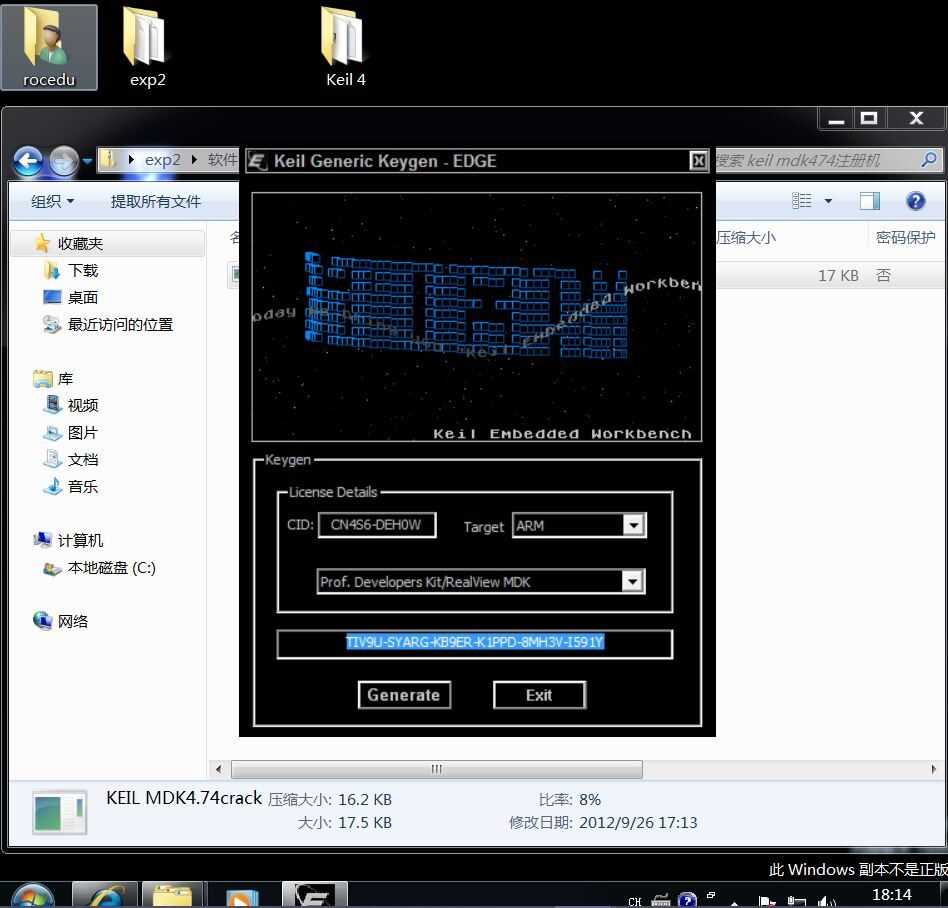Click the horizontal scrollbar thumb
This screenshot has height=908, width=948.
tap(437, 769)
